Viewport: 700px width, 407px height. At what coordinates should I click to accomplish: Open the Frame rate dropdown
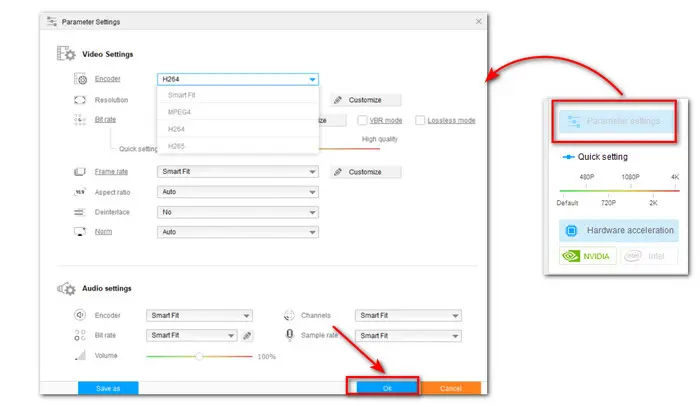(238, 172)
